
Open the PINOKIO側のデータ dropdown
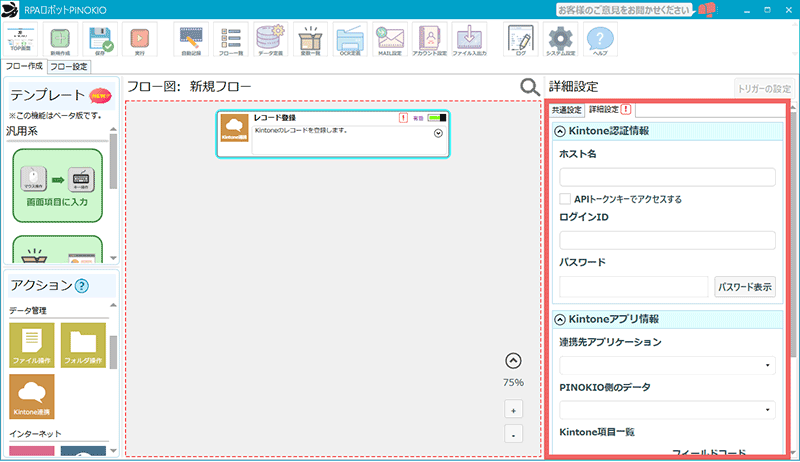[667, 410]
